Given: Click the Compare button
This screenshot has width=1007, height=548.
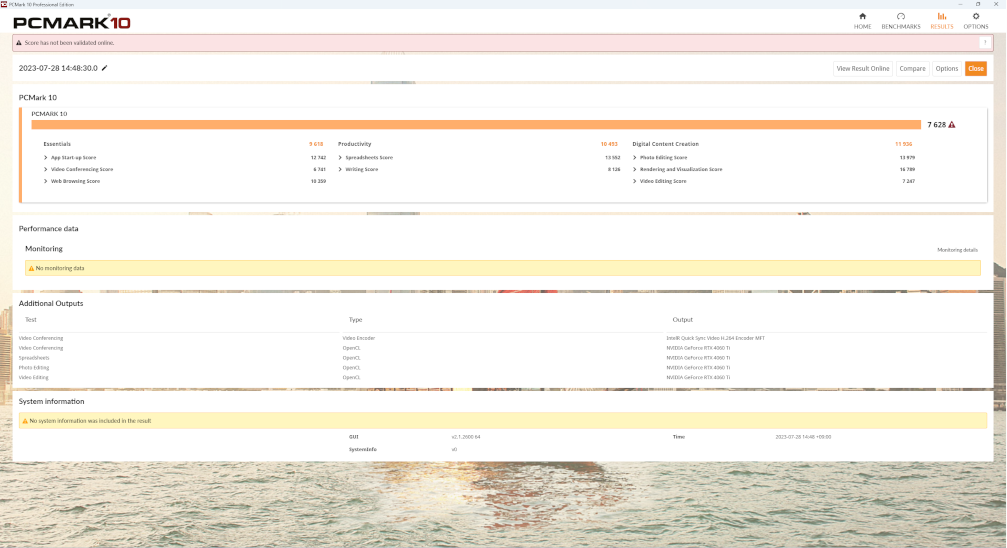Looking at the screenshot, I should 912,69.
